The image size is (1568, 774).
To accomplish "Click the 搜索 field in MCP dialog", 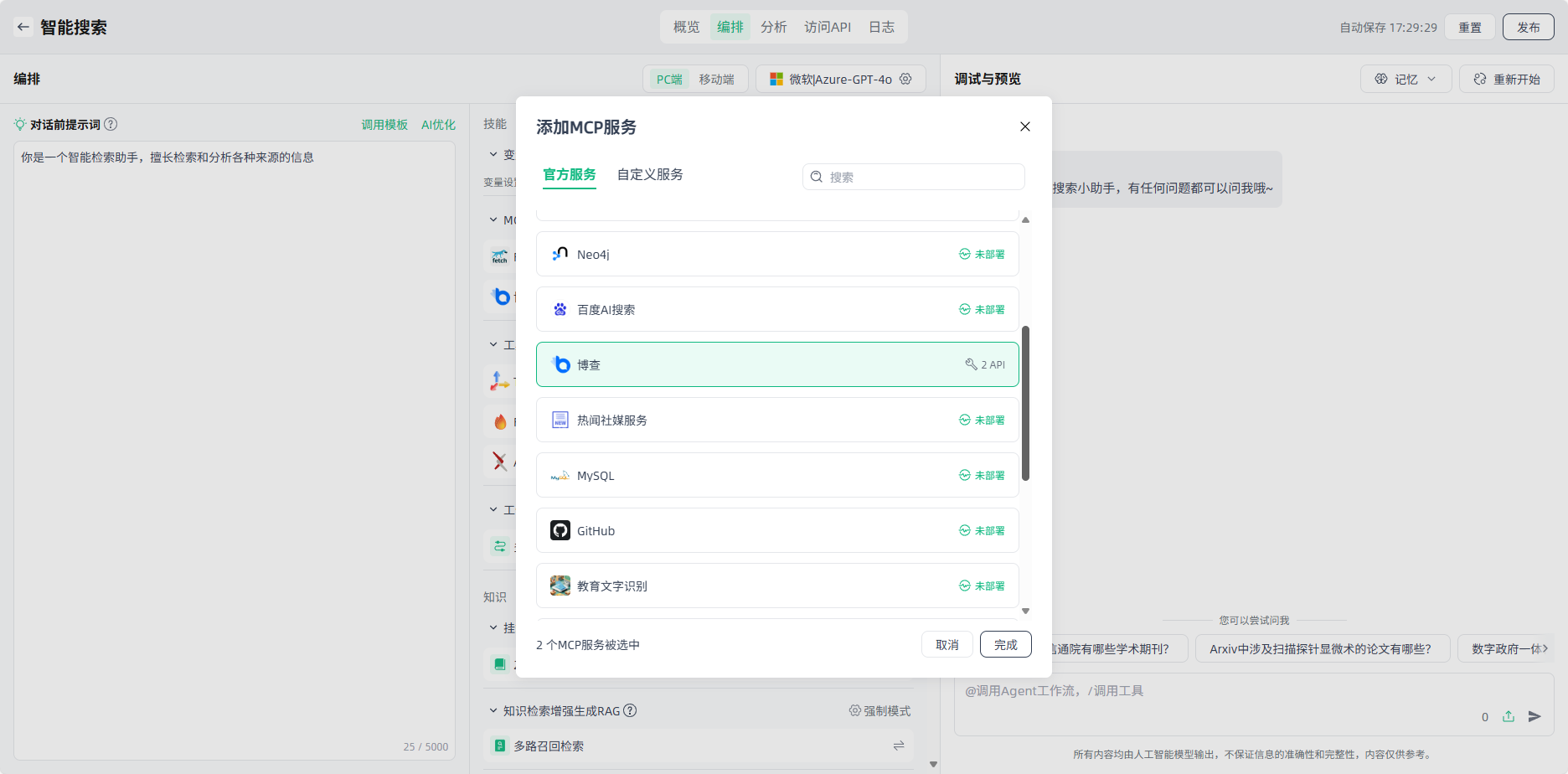I will click(x=914, y=177).
